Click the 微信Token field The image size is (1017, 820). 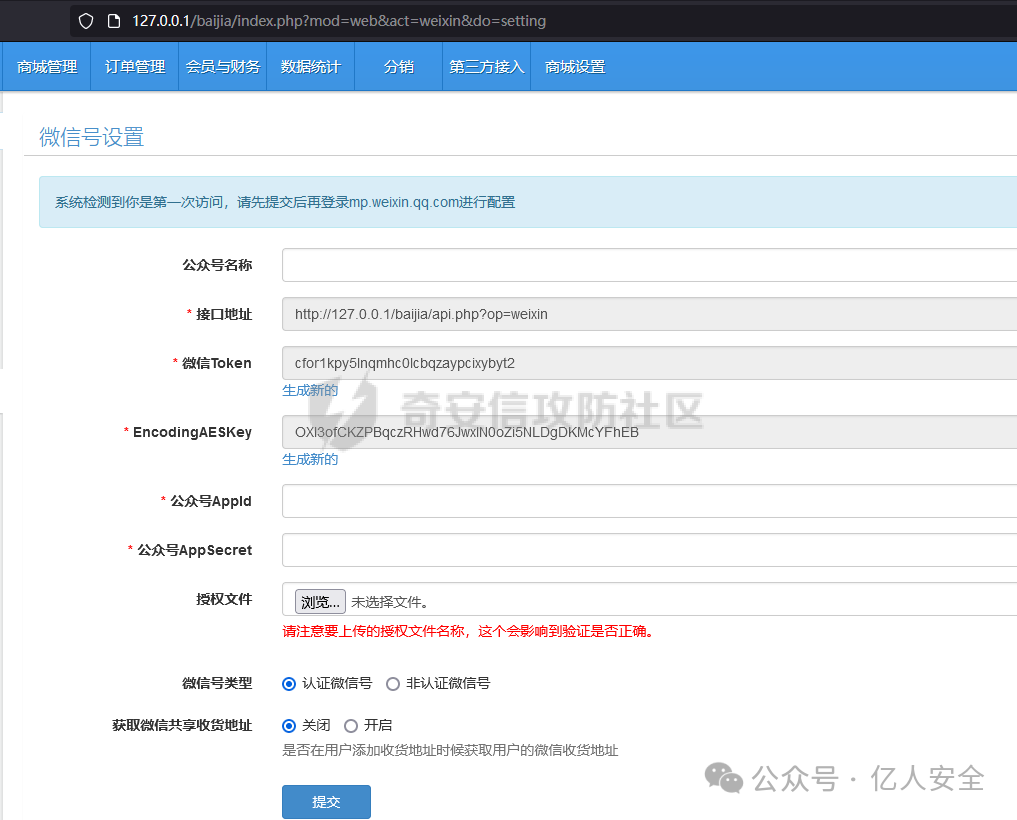tap(649, 363)
